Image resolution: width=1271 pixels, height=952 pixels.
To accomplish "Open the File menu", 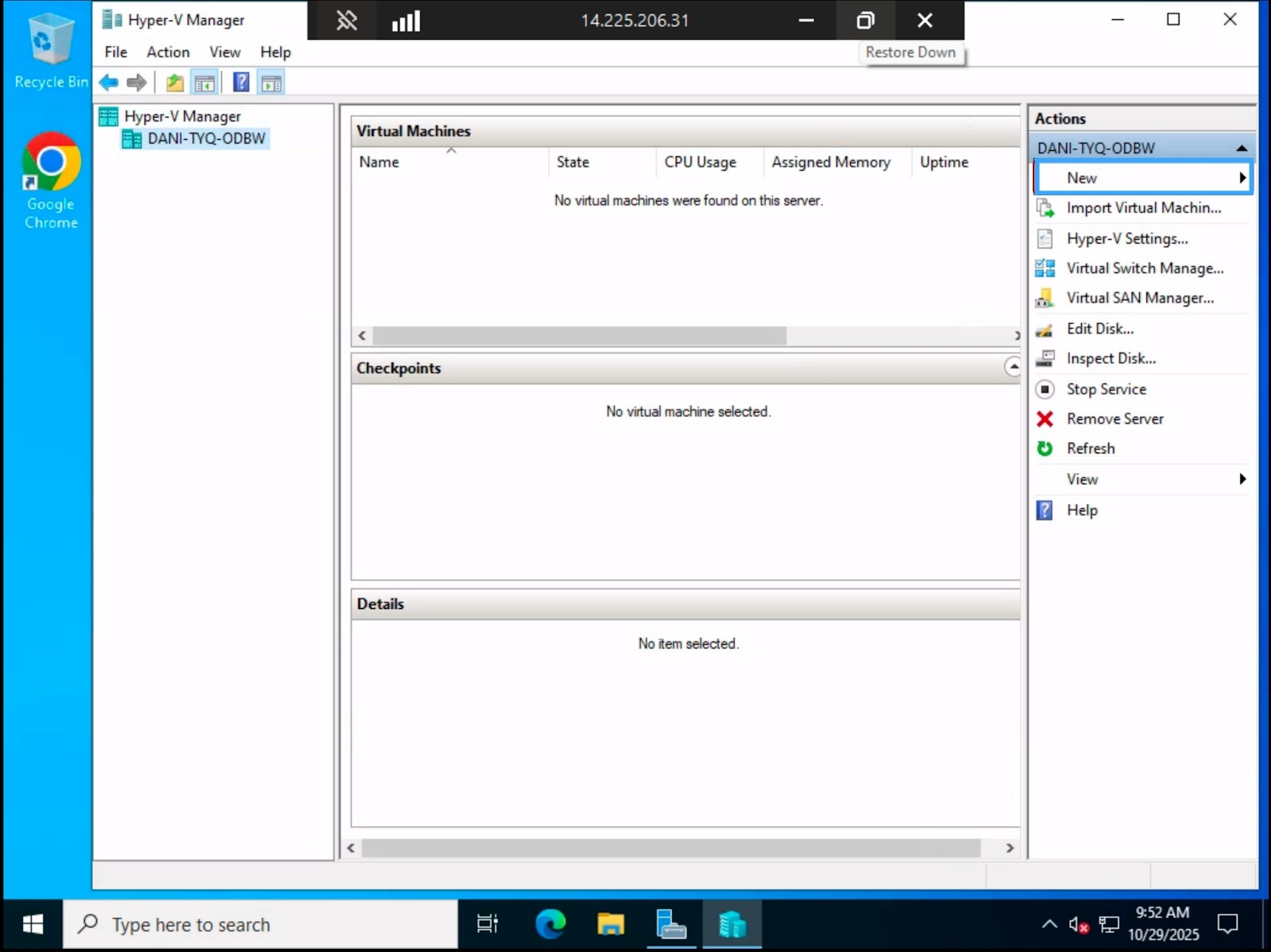I will tap(115, 52).
